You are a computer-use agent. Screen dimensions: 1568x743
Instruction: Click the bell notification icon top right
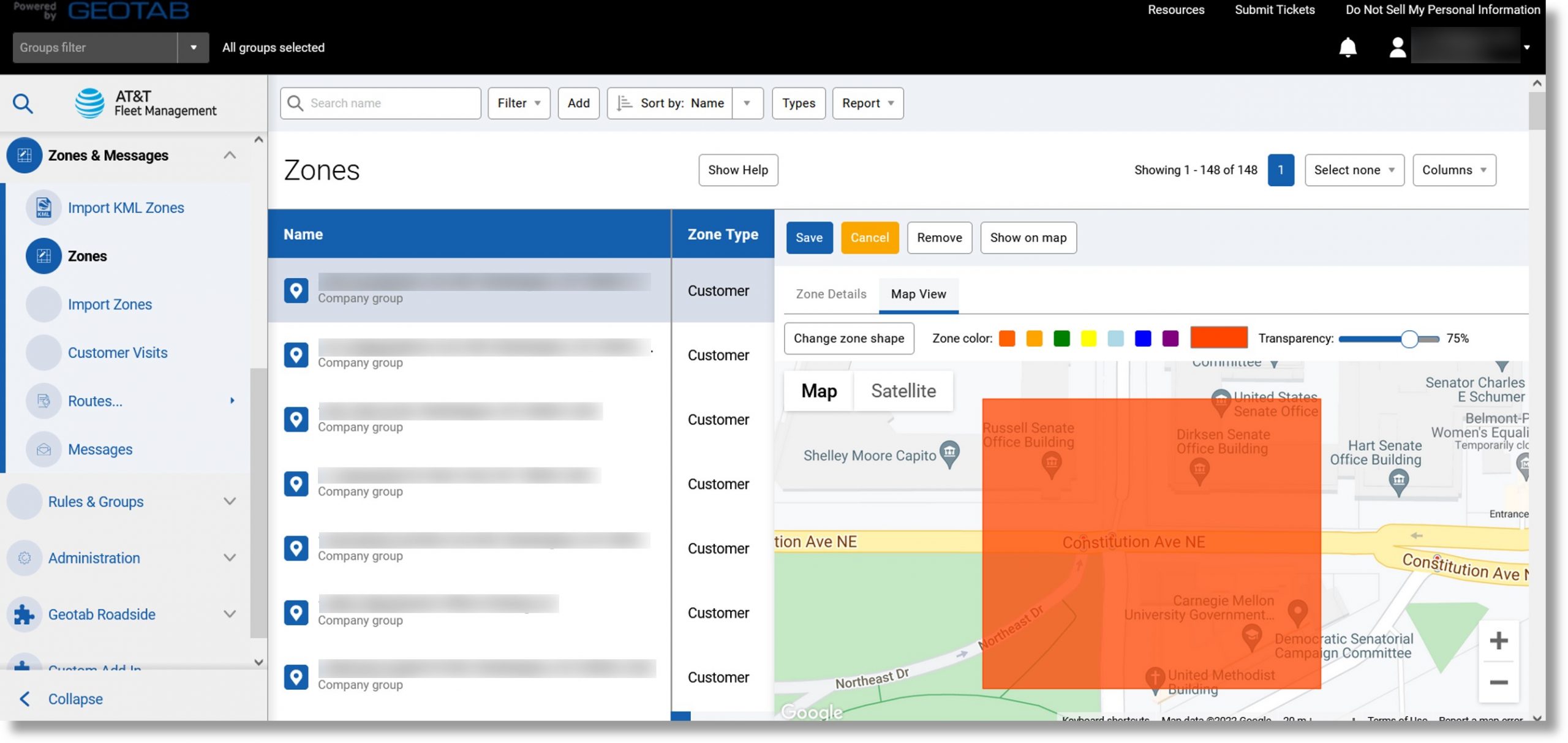(x=1348, y=47)
